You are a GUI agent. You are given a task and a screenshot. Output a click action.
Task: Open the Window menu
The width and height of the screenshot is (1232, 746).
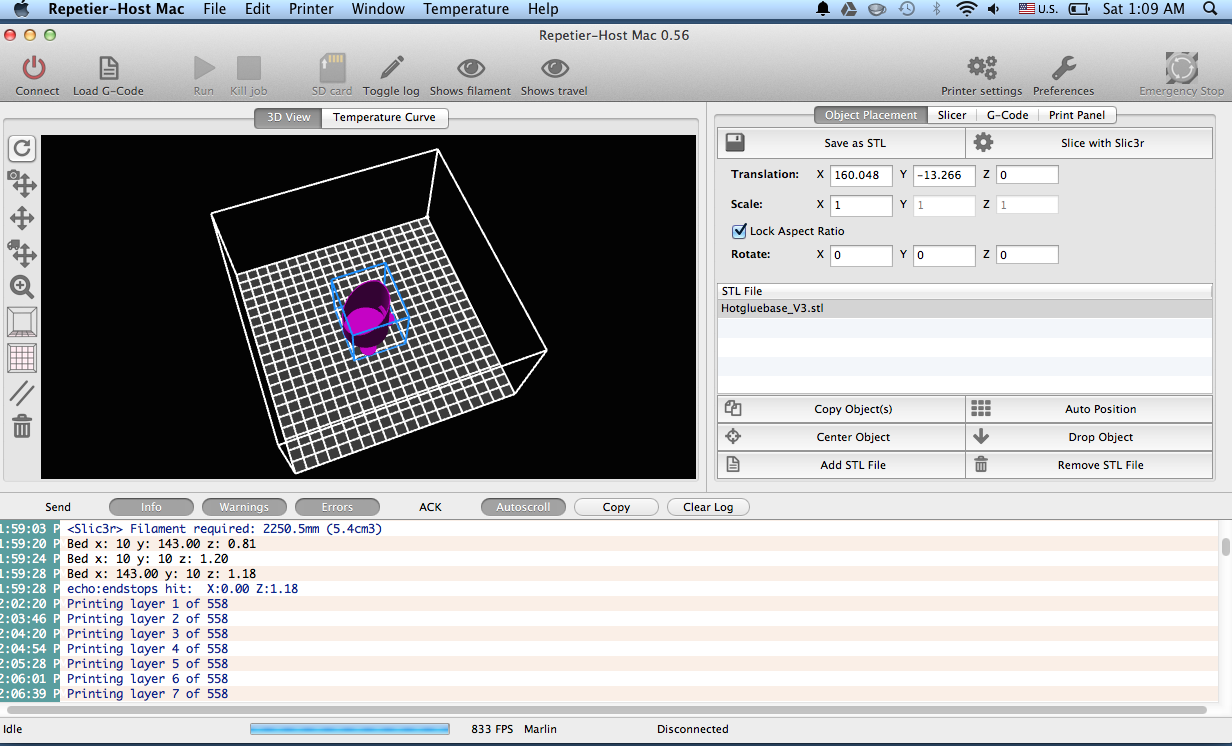[x=378, y=9]
